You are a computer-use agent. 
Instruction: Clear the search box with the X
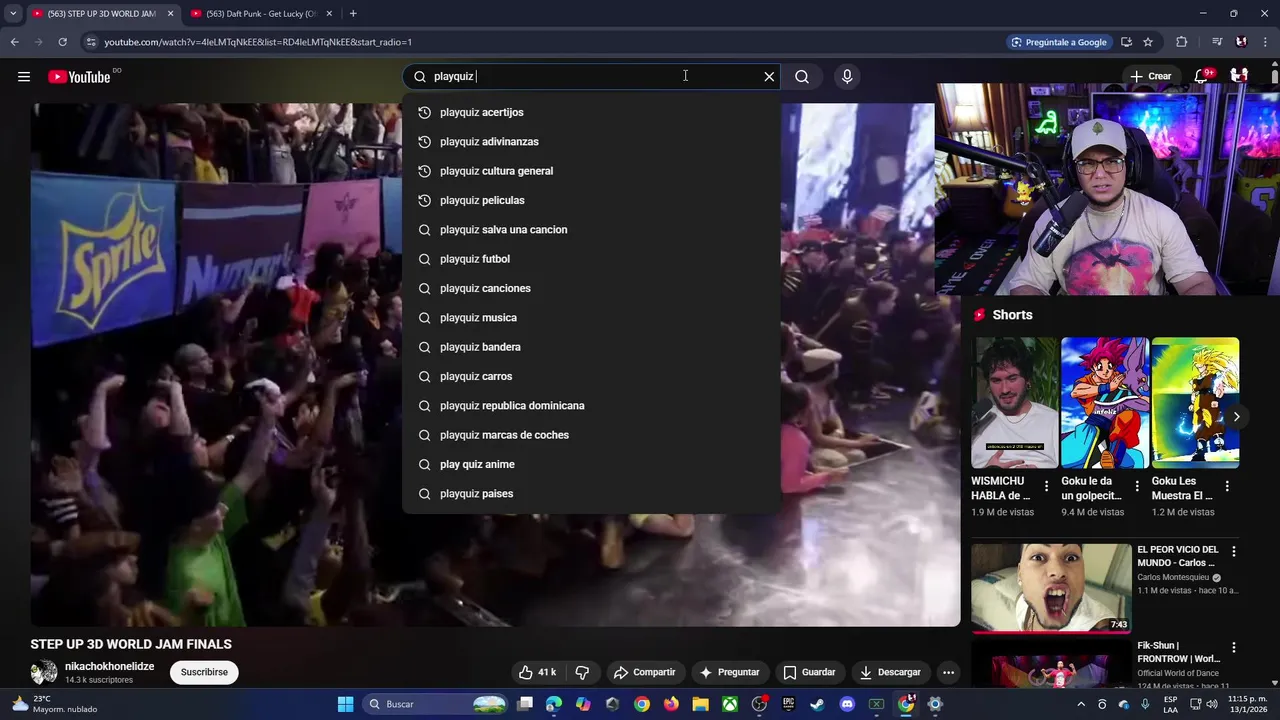769,77
